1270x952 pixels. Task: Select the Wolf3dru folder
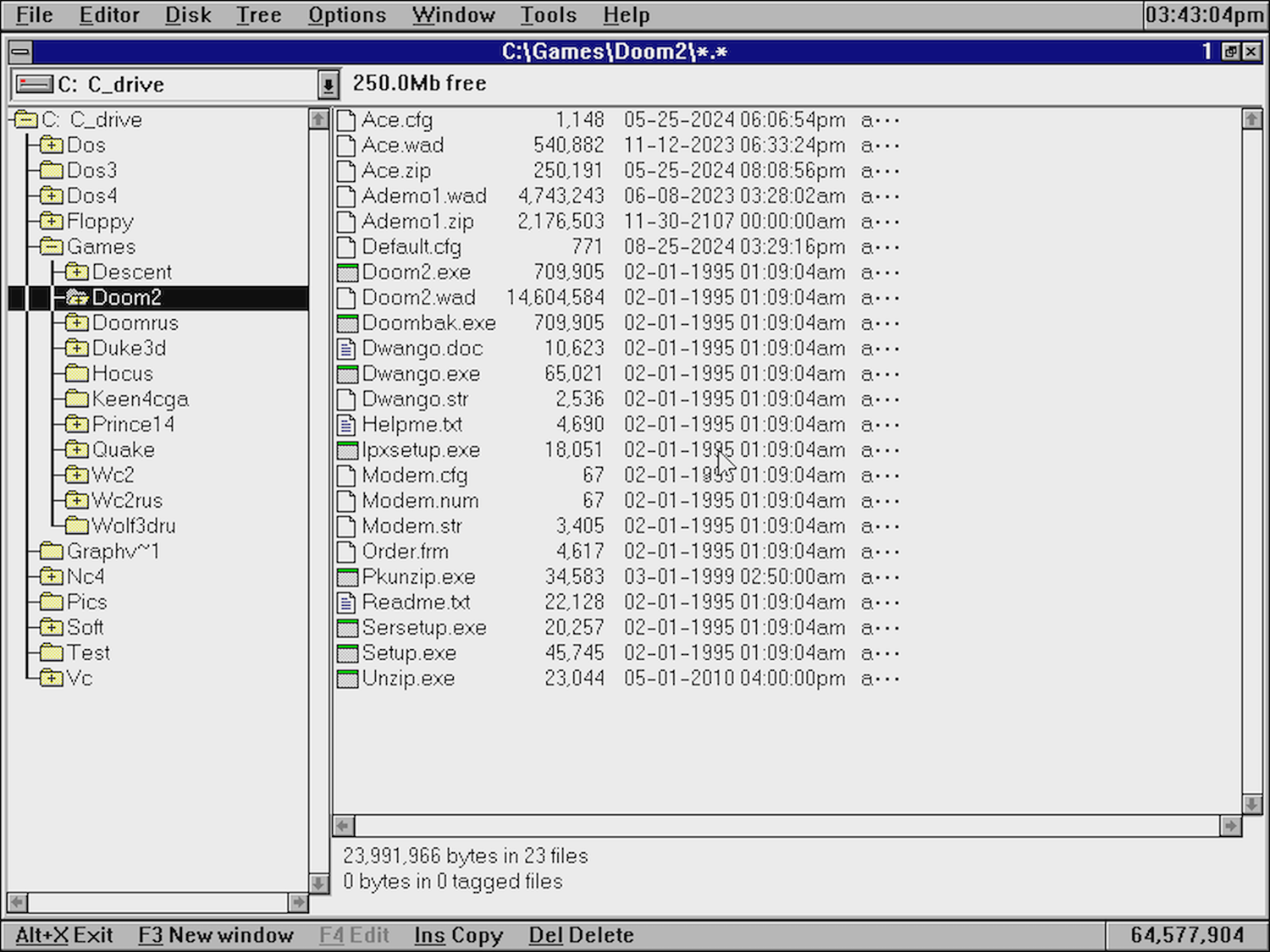(x=134, y=526)
